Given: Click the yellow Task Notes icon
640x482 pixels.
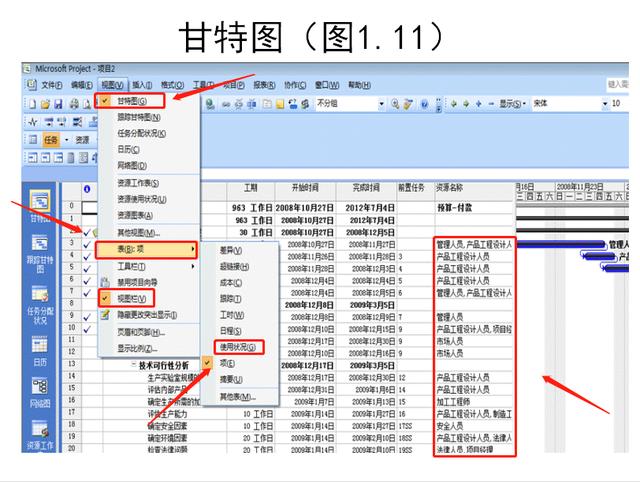Looking at the screenshot, I should (x=280, y=104).
